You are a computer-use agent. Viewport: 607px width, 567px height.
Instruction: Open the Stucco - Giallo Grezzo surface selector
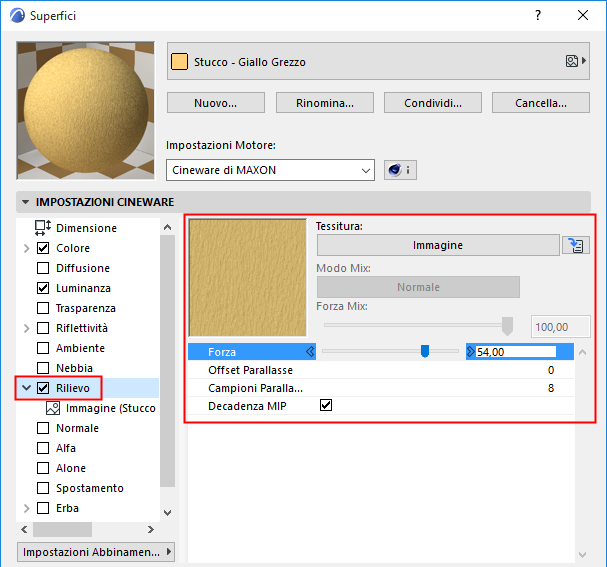coord(378,61)
